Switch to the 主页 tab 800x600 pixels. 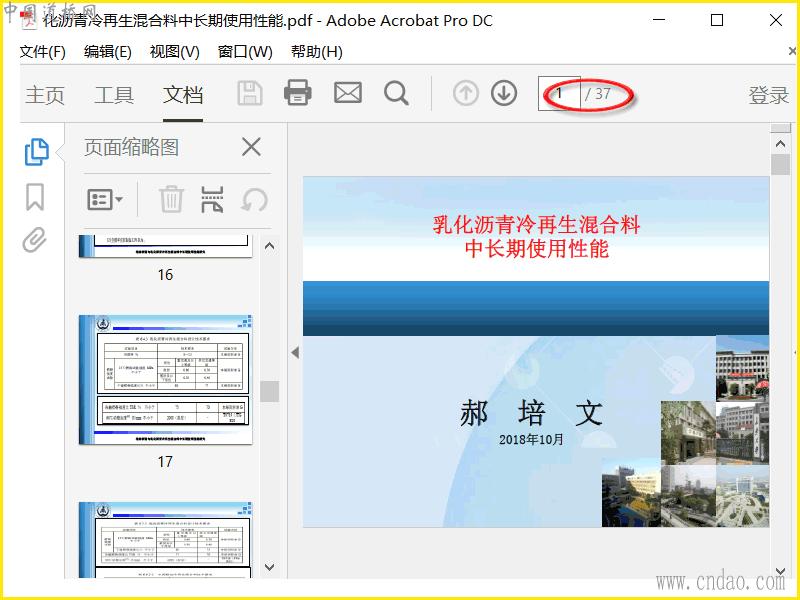[45, 95]
